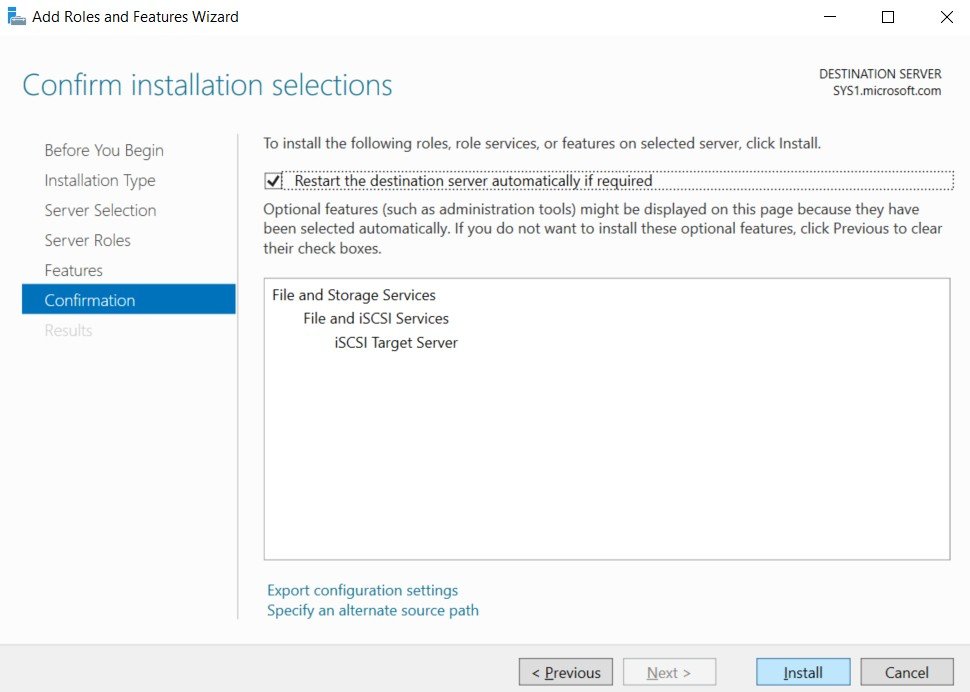The image size is (970, 692).
Task: Click the Install button
Action: tap(803, 672)
